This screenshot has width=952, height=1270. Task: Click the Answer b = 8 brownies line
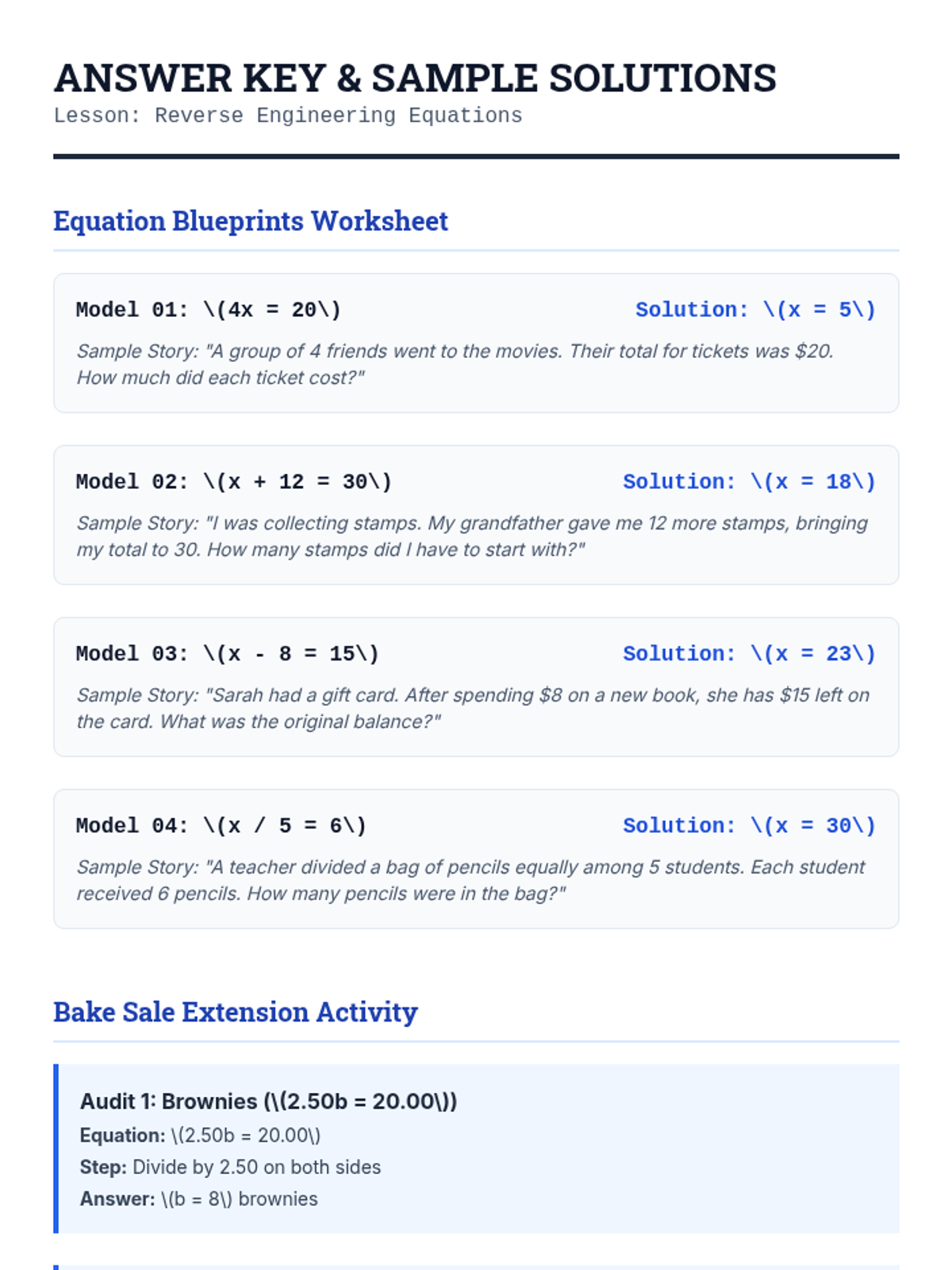(199, 1199)
